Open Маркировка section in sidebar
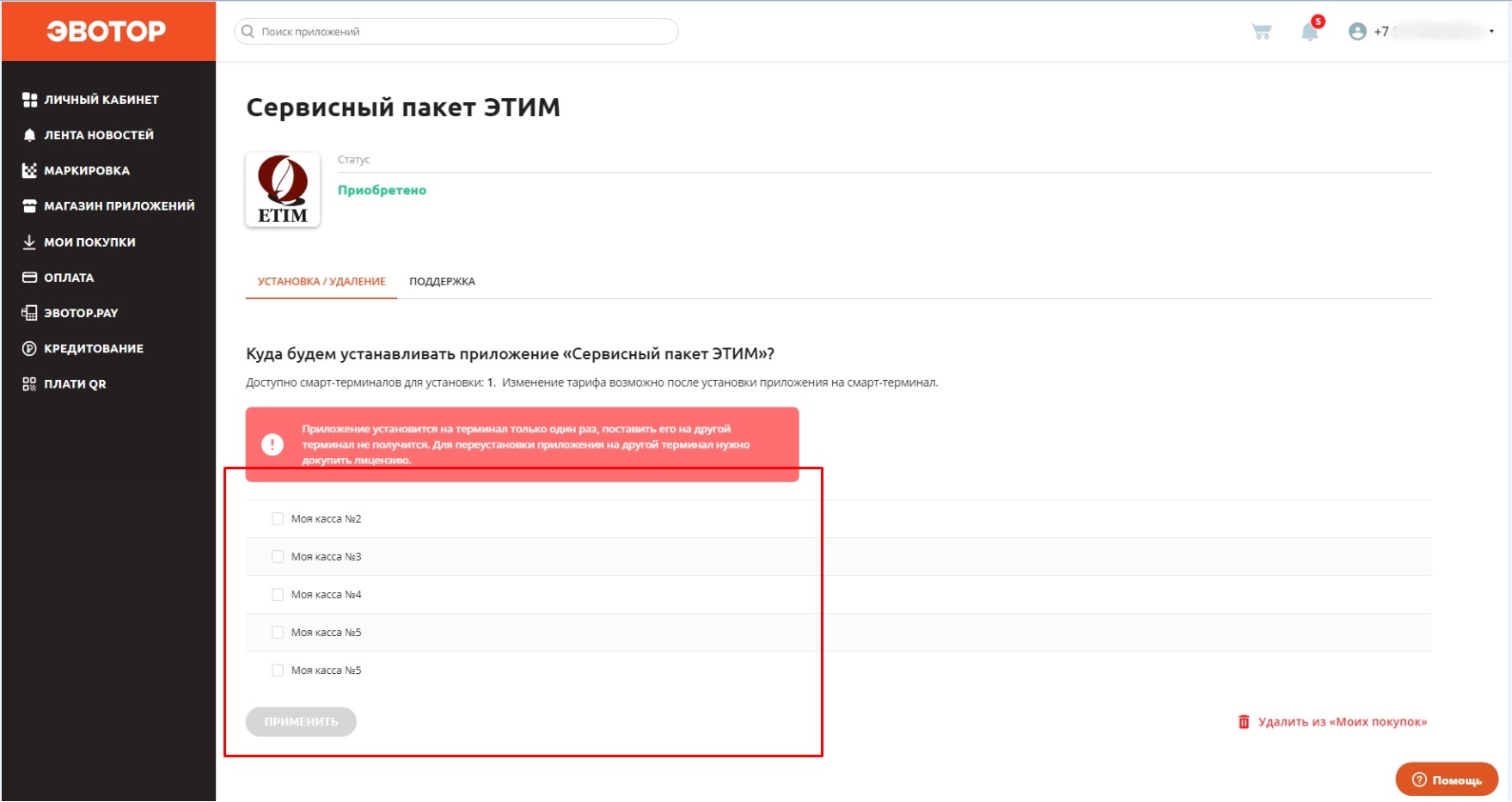Screen dimensions: 1512x802 [77, 170]
